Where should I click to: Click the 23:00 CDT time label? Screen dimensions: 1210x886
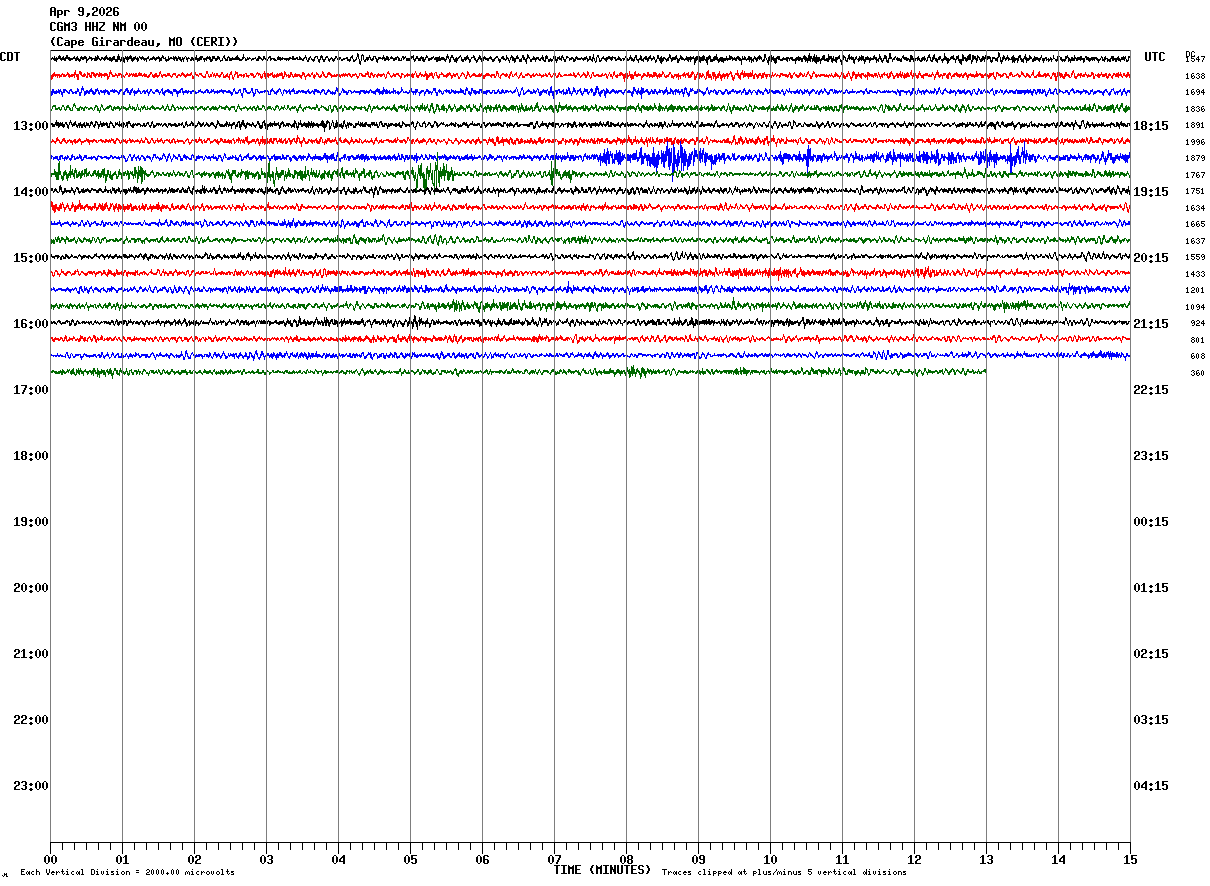[31, 786]
